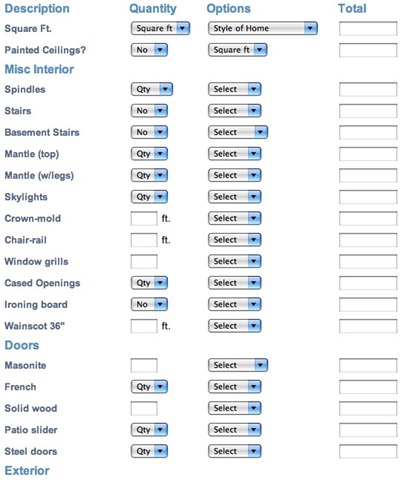Click the Masonite quantity input field
The width and height of the screenshot is (401, 480).
pos(144,366)
